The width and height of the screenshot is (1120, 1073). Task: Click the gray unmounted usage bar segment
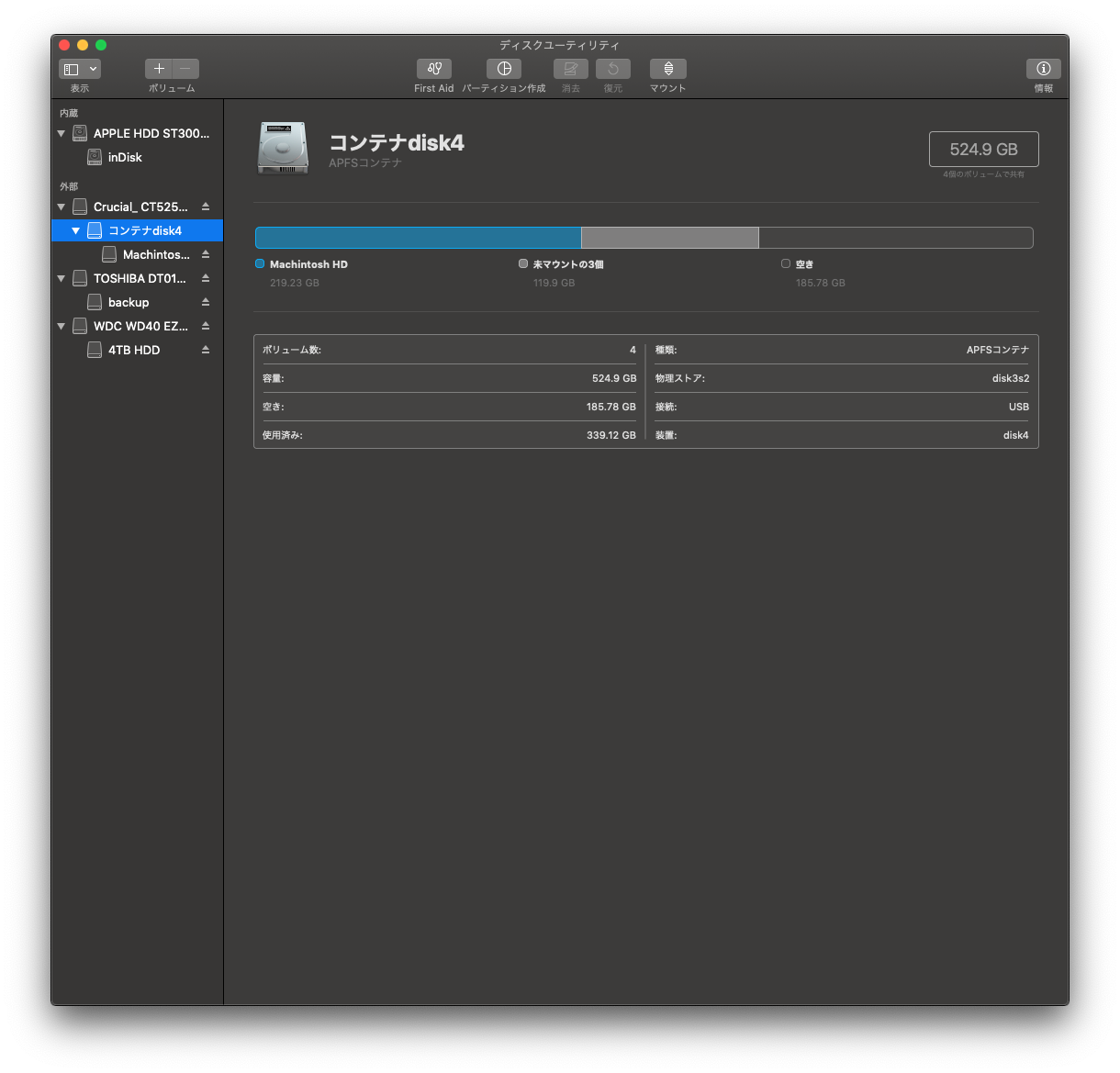point(670,238)
